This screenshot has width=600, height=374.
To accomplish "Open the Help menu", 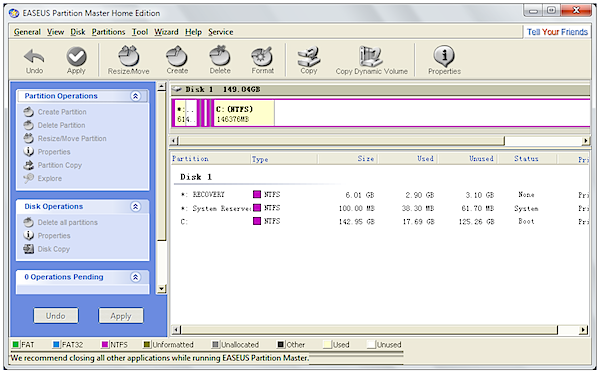I will click(x=193, y=32).
